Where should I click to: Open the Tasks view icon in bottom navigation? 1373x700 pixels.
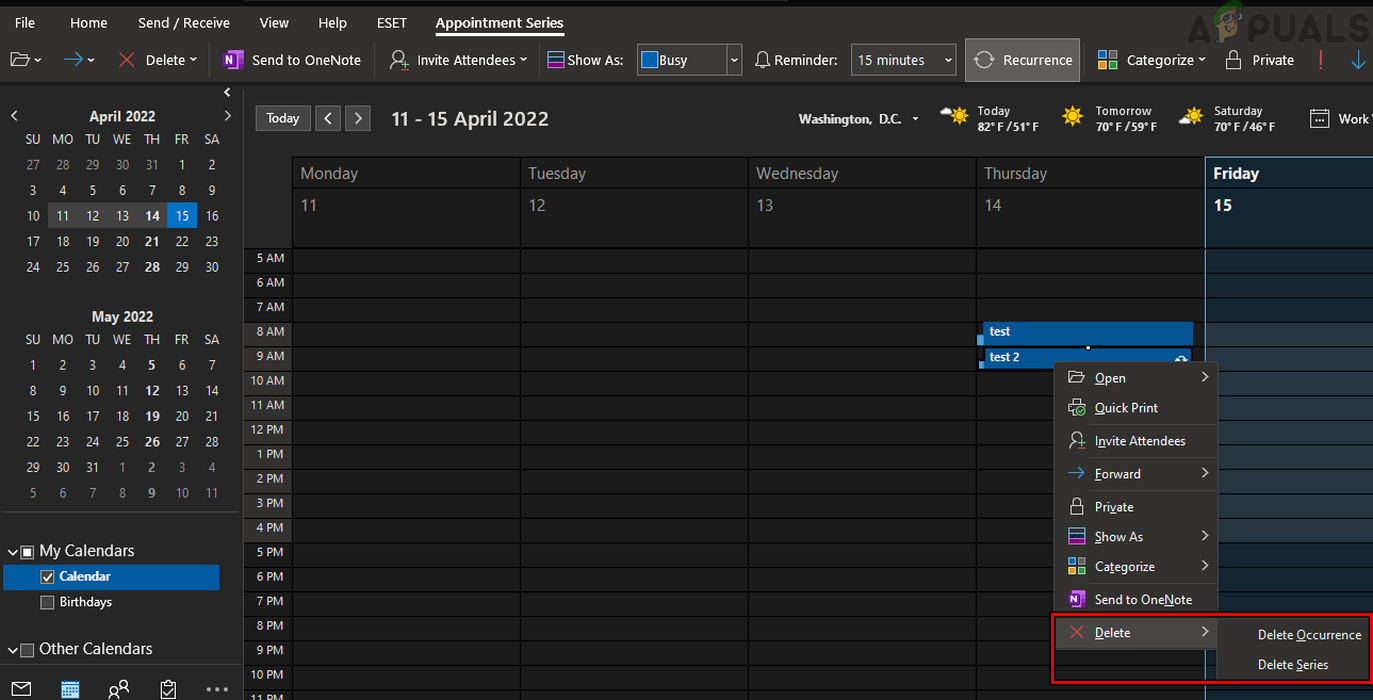pyautogui.click(x=168, y=689)
